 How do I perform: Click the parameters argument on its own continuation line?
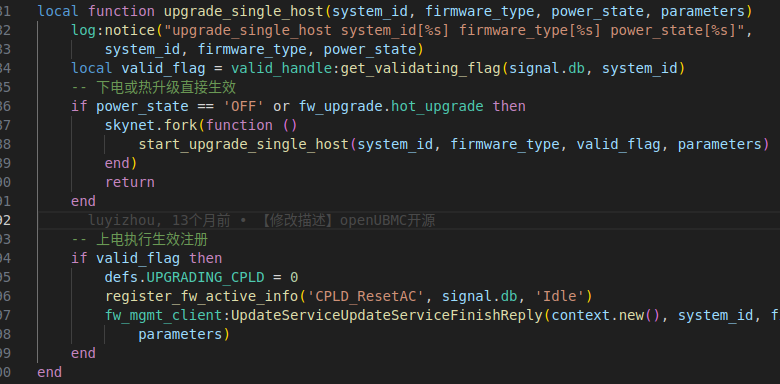click(x=180, y=334)
